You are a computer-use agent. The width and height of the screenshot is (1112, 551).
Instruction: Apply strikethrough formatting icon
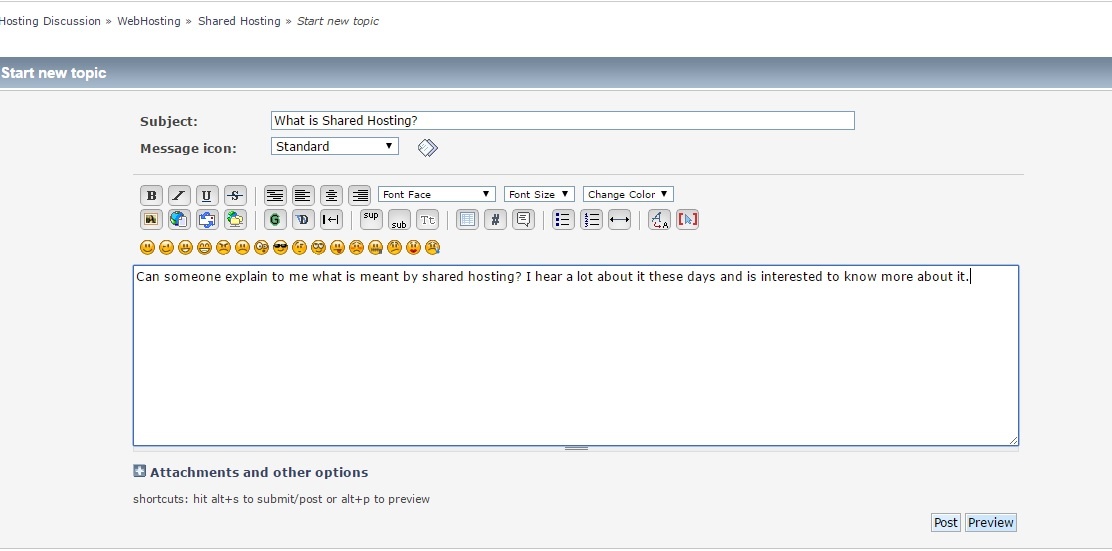[x=235, y=195]
